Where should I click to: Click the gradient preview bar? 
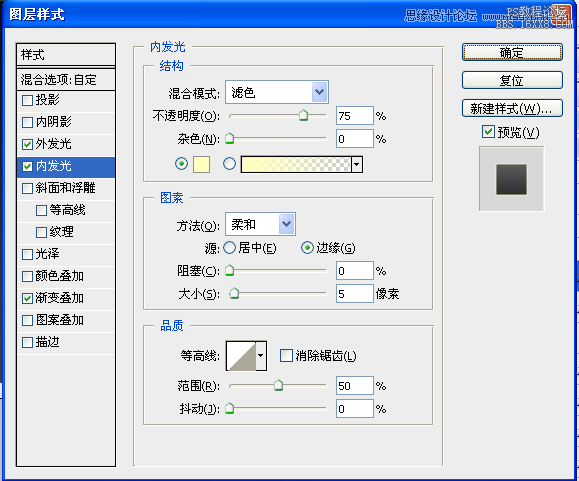(296, 165)
